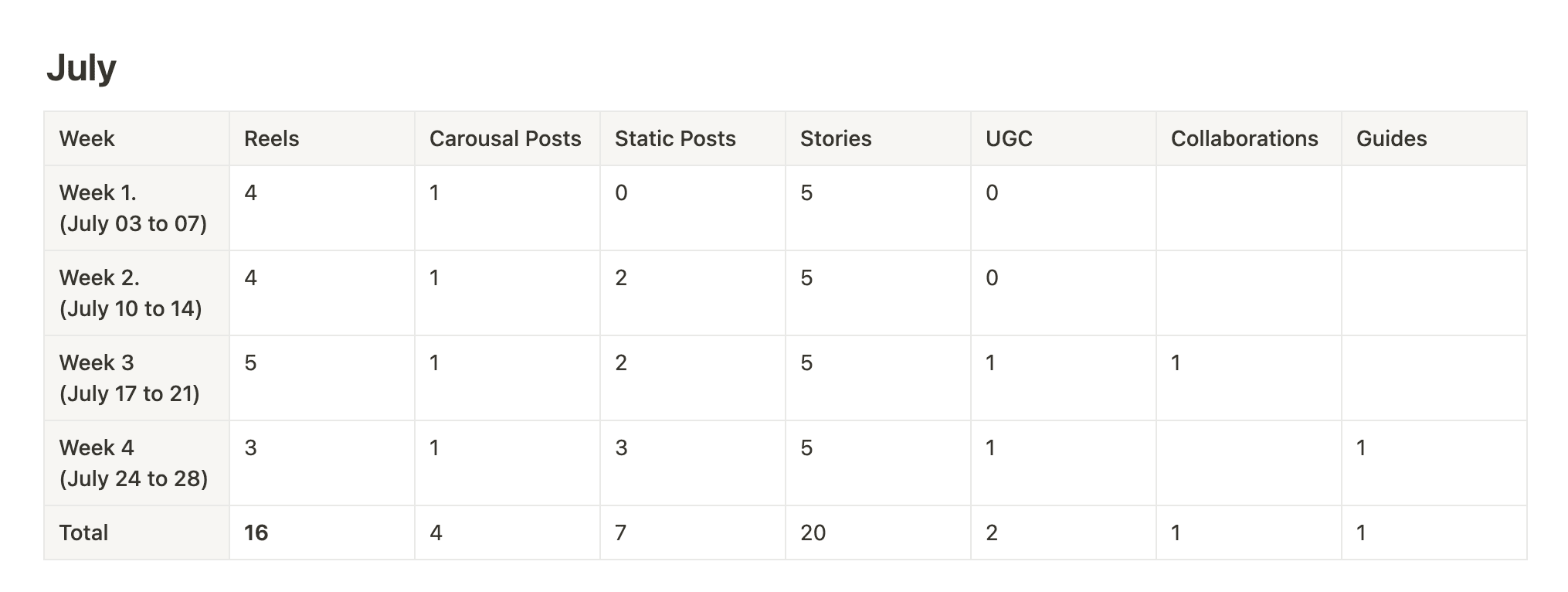Click the July heading
The width and height of the screenshot is (1568, 592).
(x=81, y=68)
